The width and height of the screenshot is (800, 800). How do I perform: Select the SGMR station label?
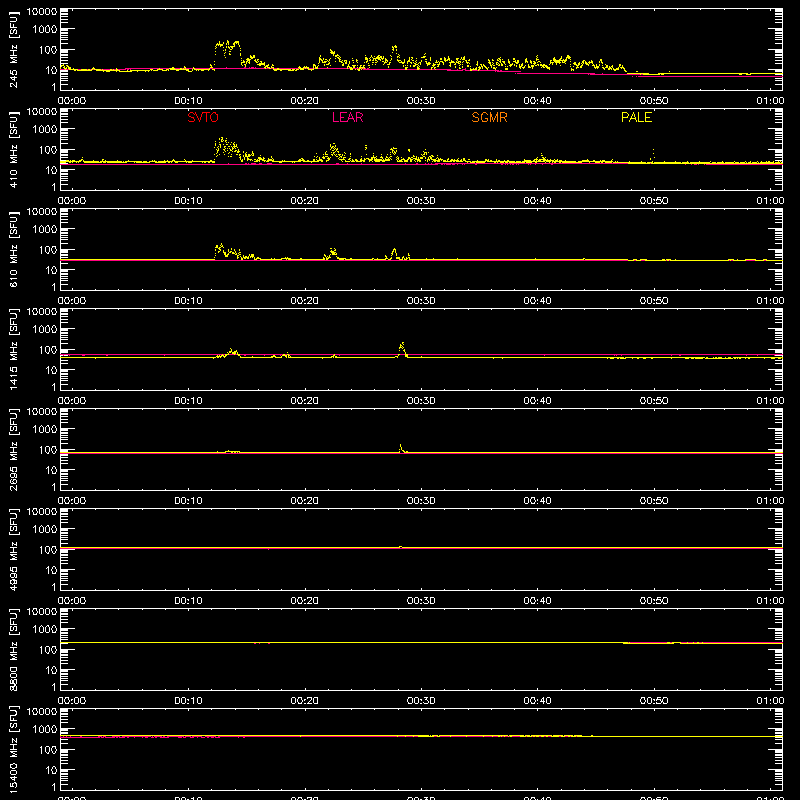click(x=489, y=117)
